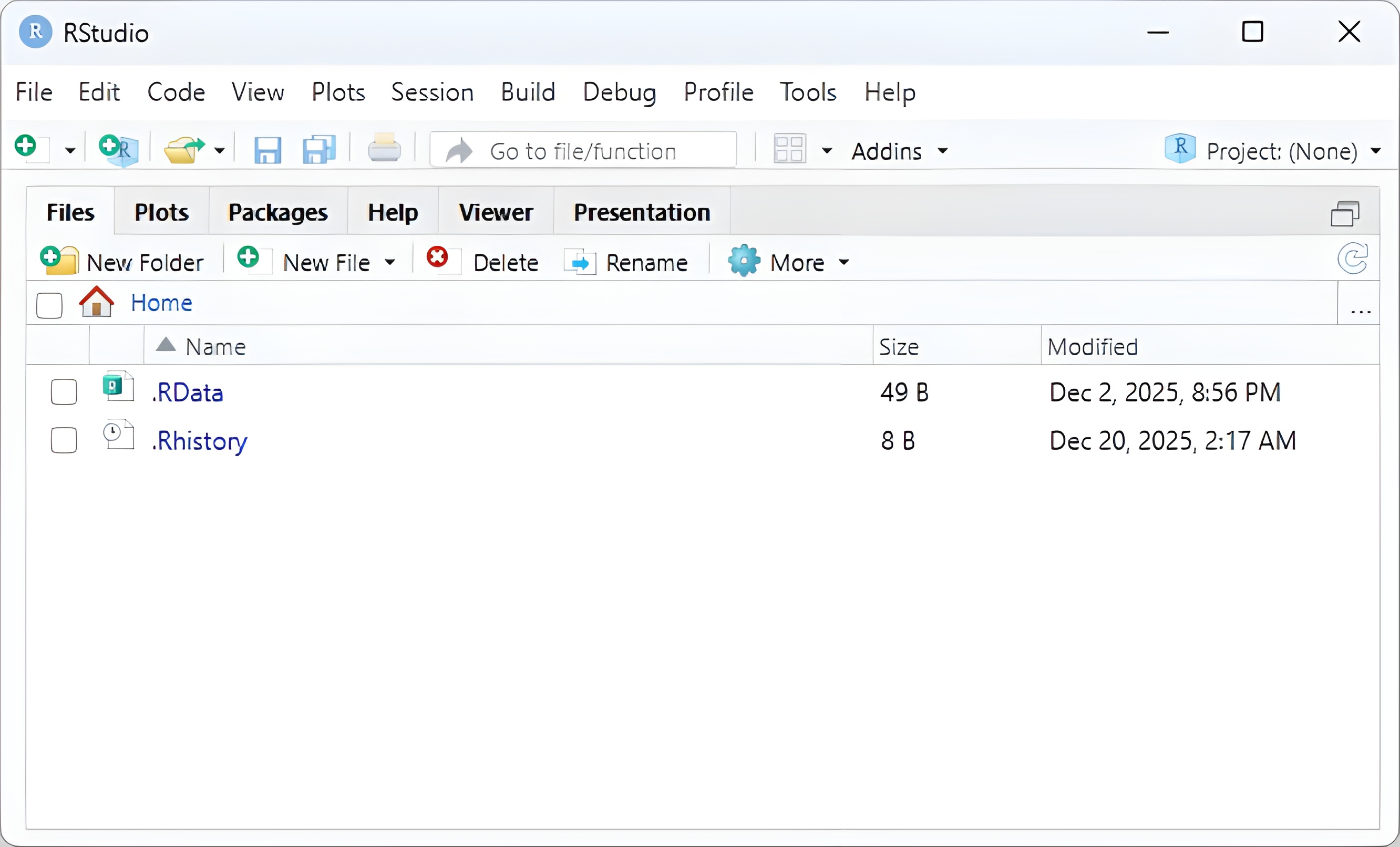
Task: Click the red Delete icon
Action: [437, 257]
